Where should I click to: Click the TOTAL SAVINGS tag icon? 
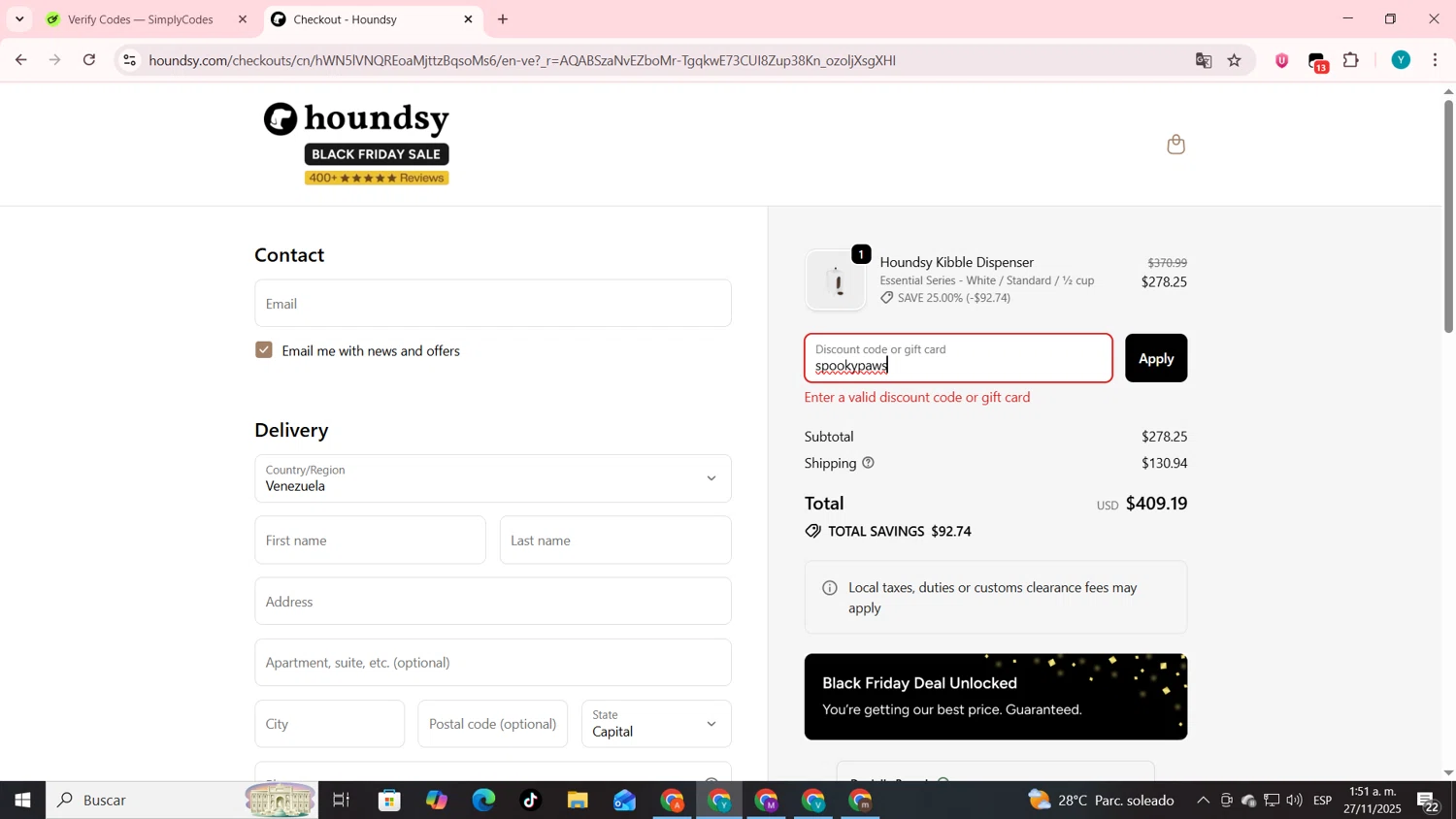point(813,532)
